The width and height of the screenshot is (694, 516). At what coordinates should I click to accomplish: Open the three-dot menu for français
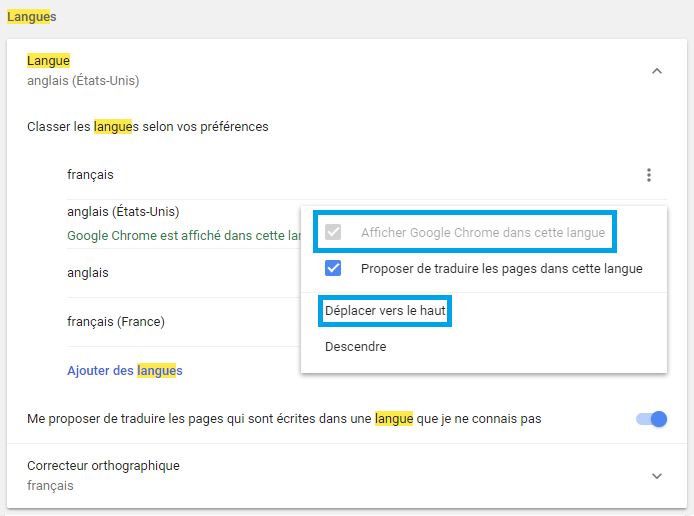pyautogui.click(x=649, y=175)
